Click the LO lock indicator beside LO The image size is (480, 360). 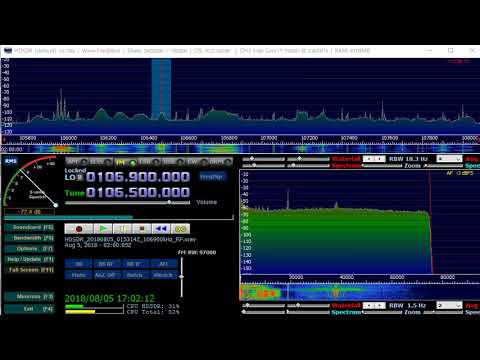tap(80, 177)
